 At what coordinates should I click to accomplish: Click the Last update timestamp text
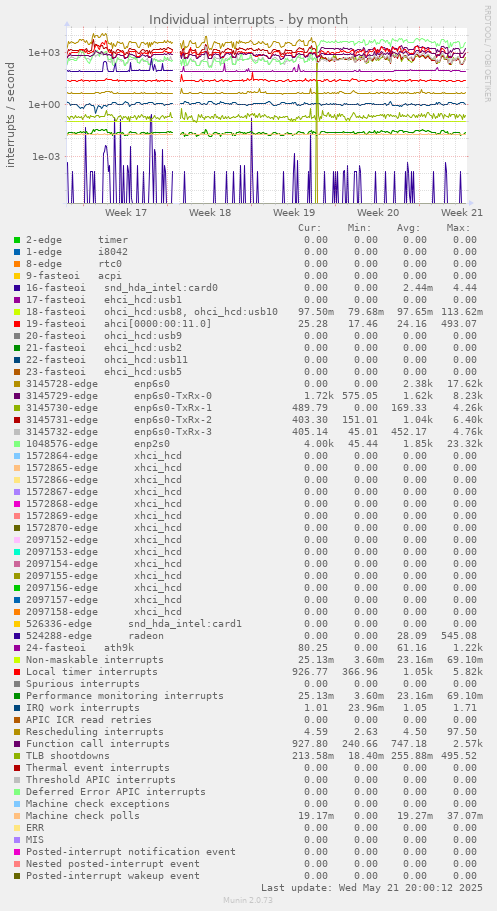coord(371,888)
